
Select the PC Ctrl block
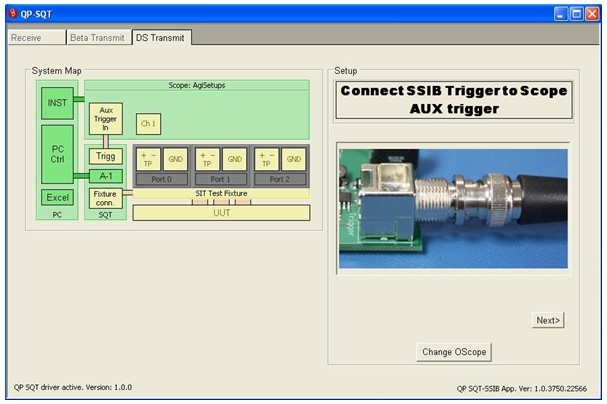pos(57,154)
